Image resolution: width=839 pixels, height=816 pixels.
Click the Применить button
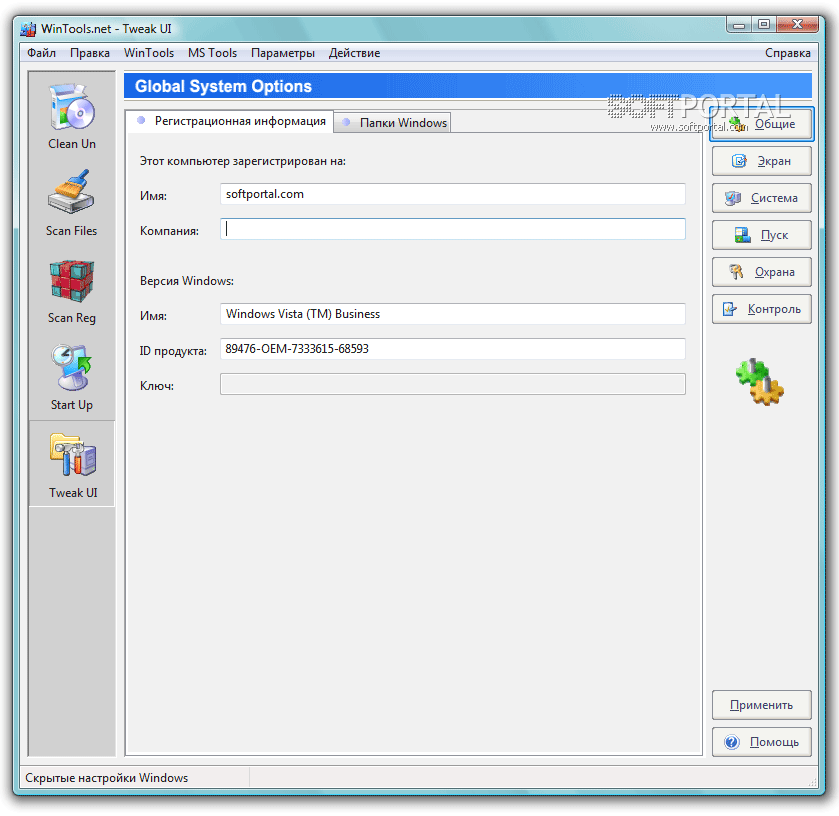pos(761,705)
